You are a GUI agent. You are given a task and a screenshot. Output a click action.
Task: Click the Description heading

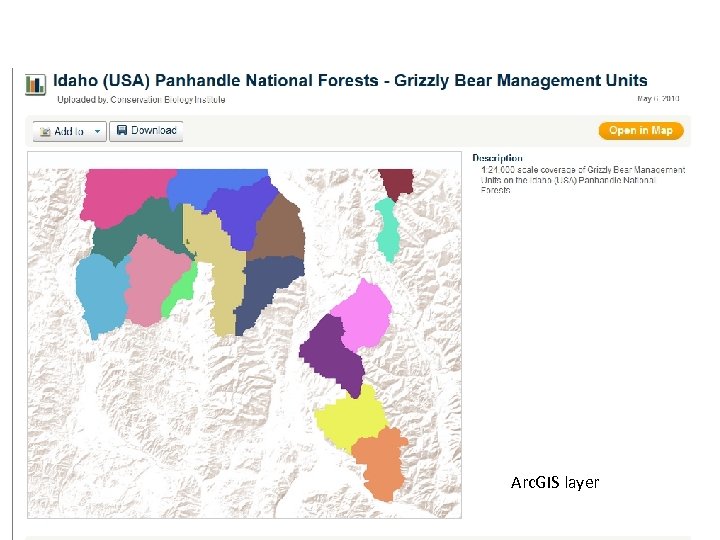click(497, 158)
